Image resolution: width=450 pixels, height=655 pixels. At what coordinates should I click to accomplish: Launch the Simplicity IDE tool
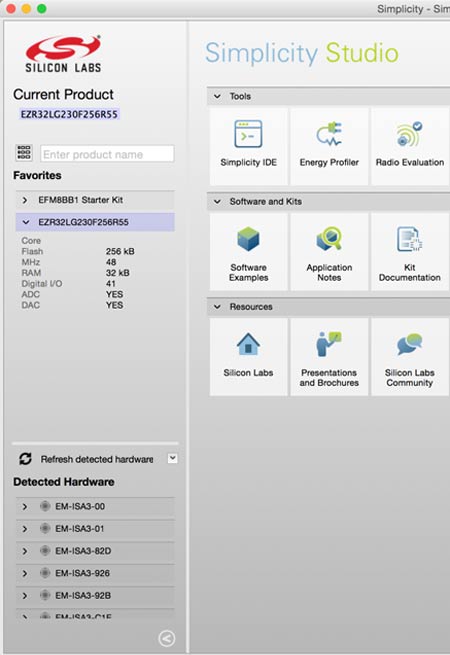pos(249,146)
